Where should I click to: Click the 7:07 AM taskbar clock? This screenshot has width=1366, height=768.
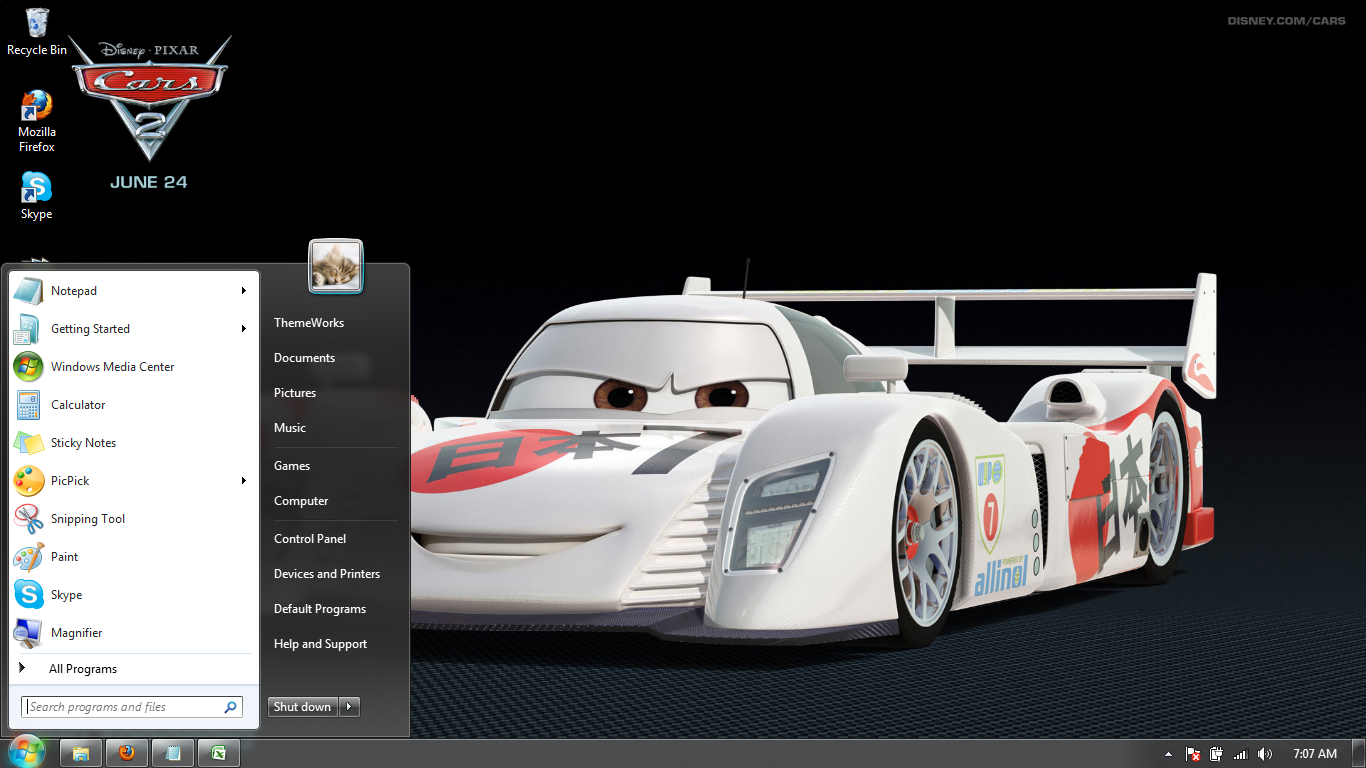[x=1315, y=754]
